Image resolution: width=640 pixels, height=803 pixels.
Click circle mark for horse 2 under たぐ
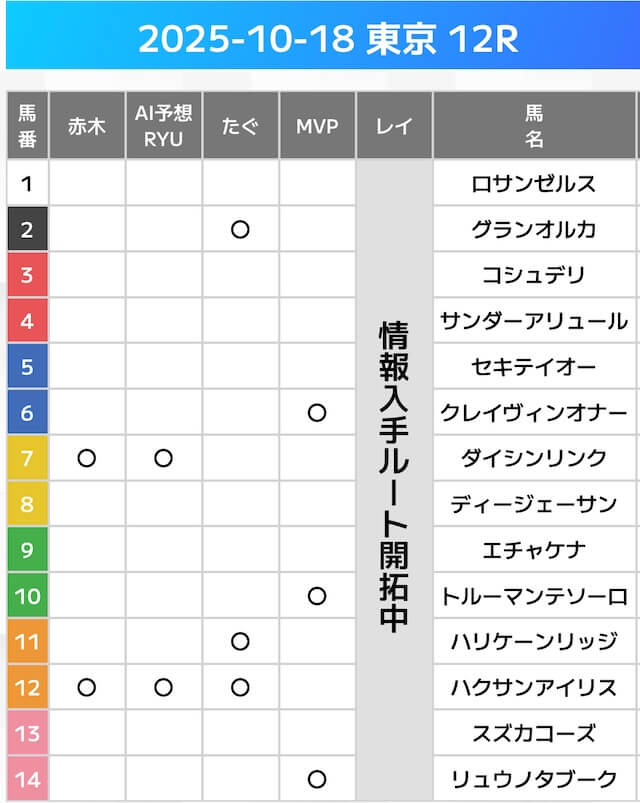[240, 230]
